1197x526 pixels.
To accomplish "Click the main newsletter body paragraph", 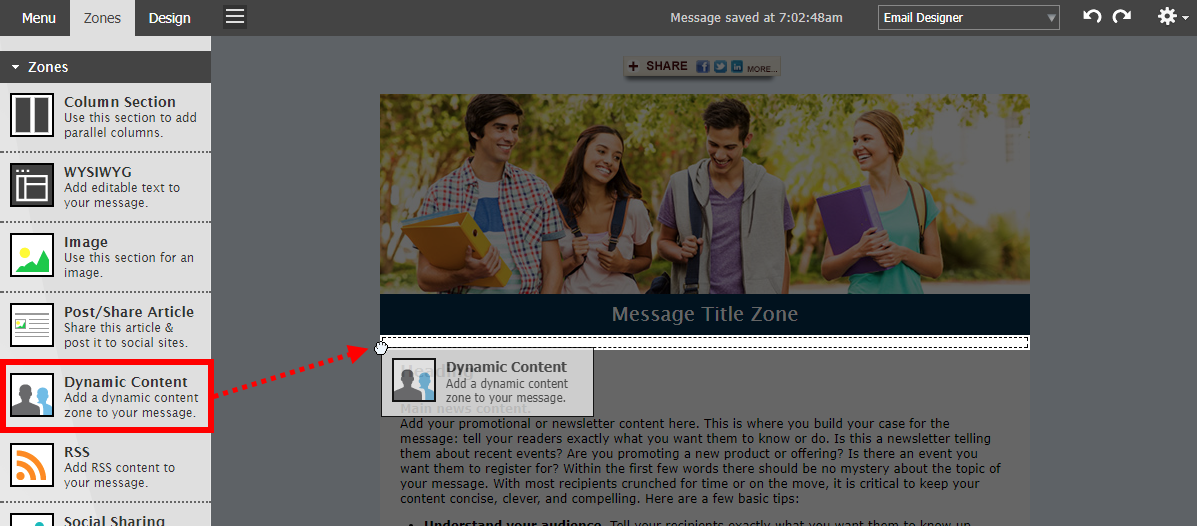I will pos(700,463).
